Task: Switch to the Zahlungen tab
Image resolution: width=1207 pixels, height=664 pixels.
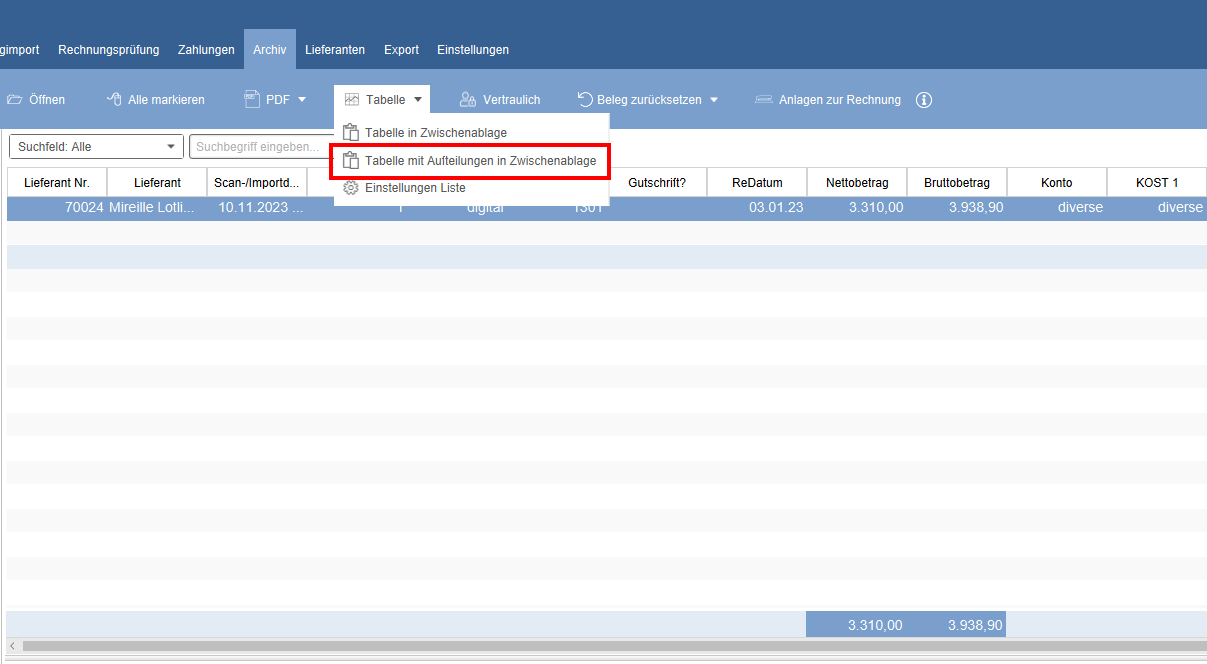Action: click(x=206, y=49)
